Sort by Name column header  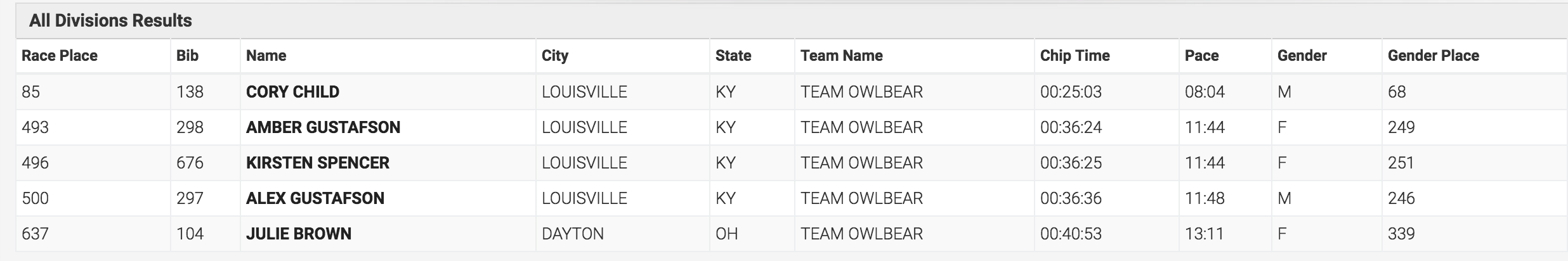(x=266, y=56)
